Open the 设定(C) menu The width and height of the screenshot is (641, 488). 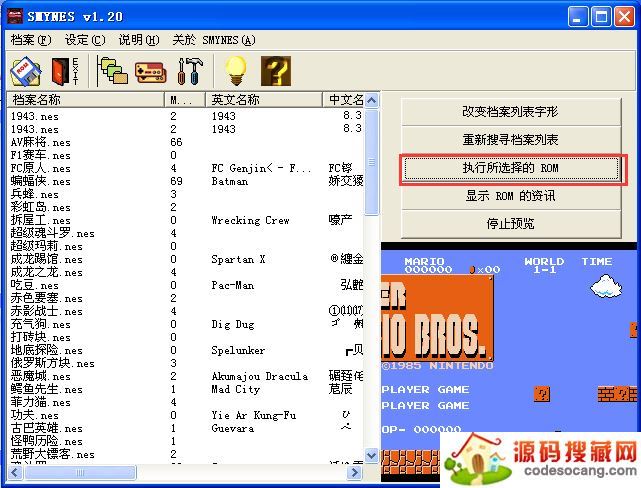tap(84, 40)
